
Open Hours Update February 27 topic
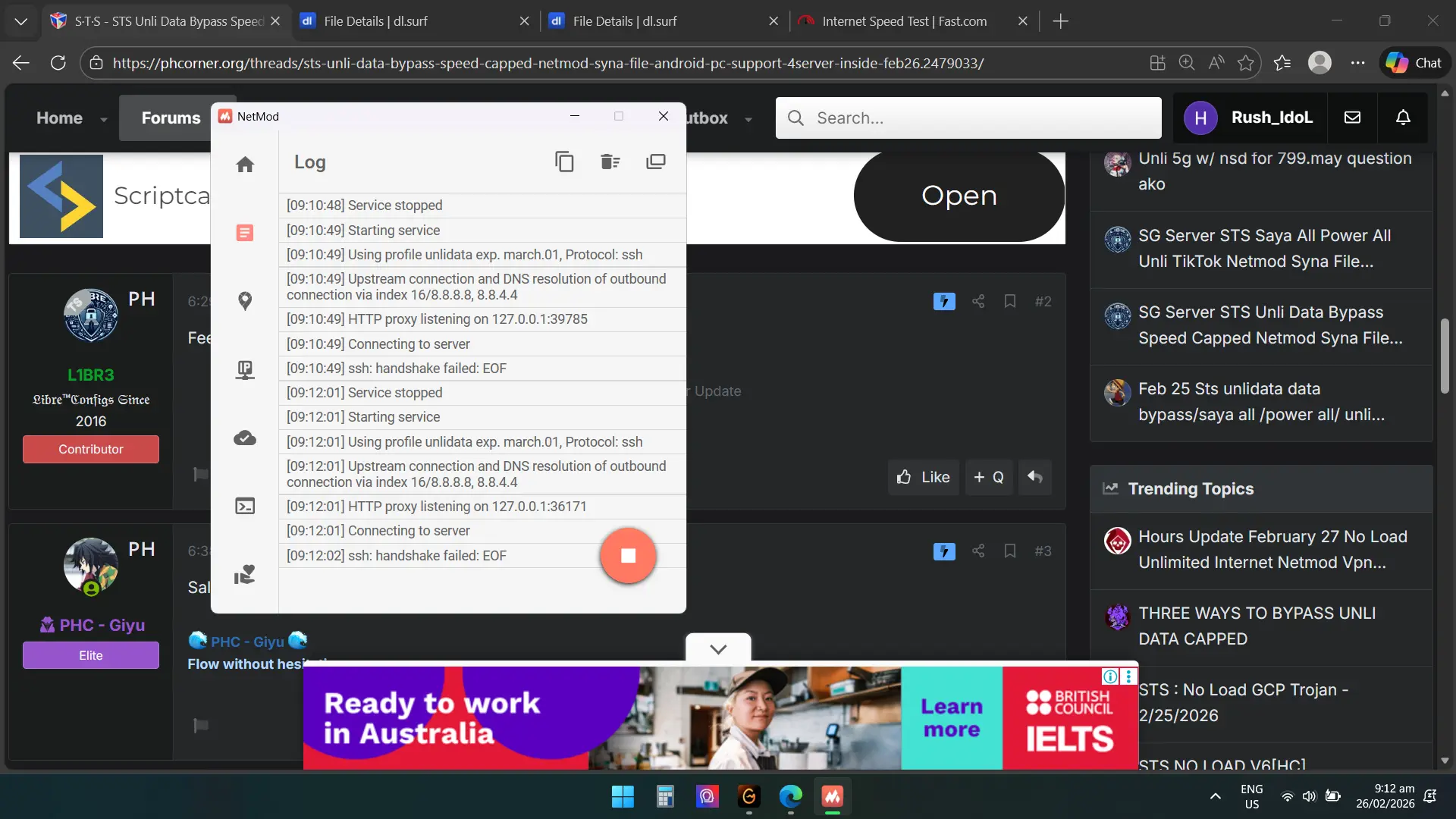pos(1272,549)
